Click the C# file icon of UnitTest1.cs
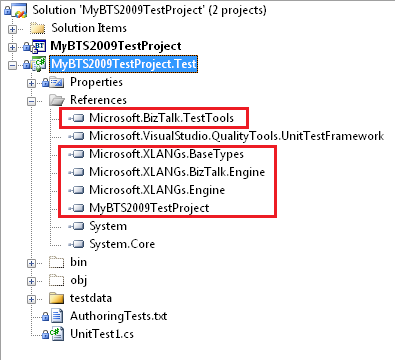Image resolution: width=395 pixels, height=360 pixels. (57, 334)
